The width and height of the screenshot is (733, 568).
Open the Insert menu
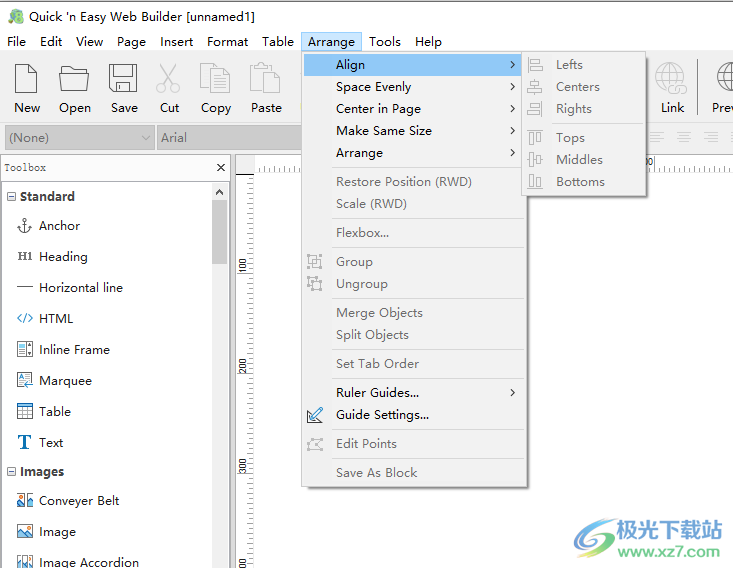pos(176,42)
